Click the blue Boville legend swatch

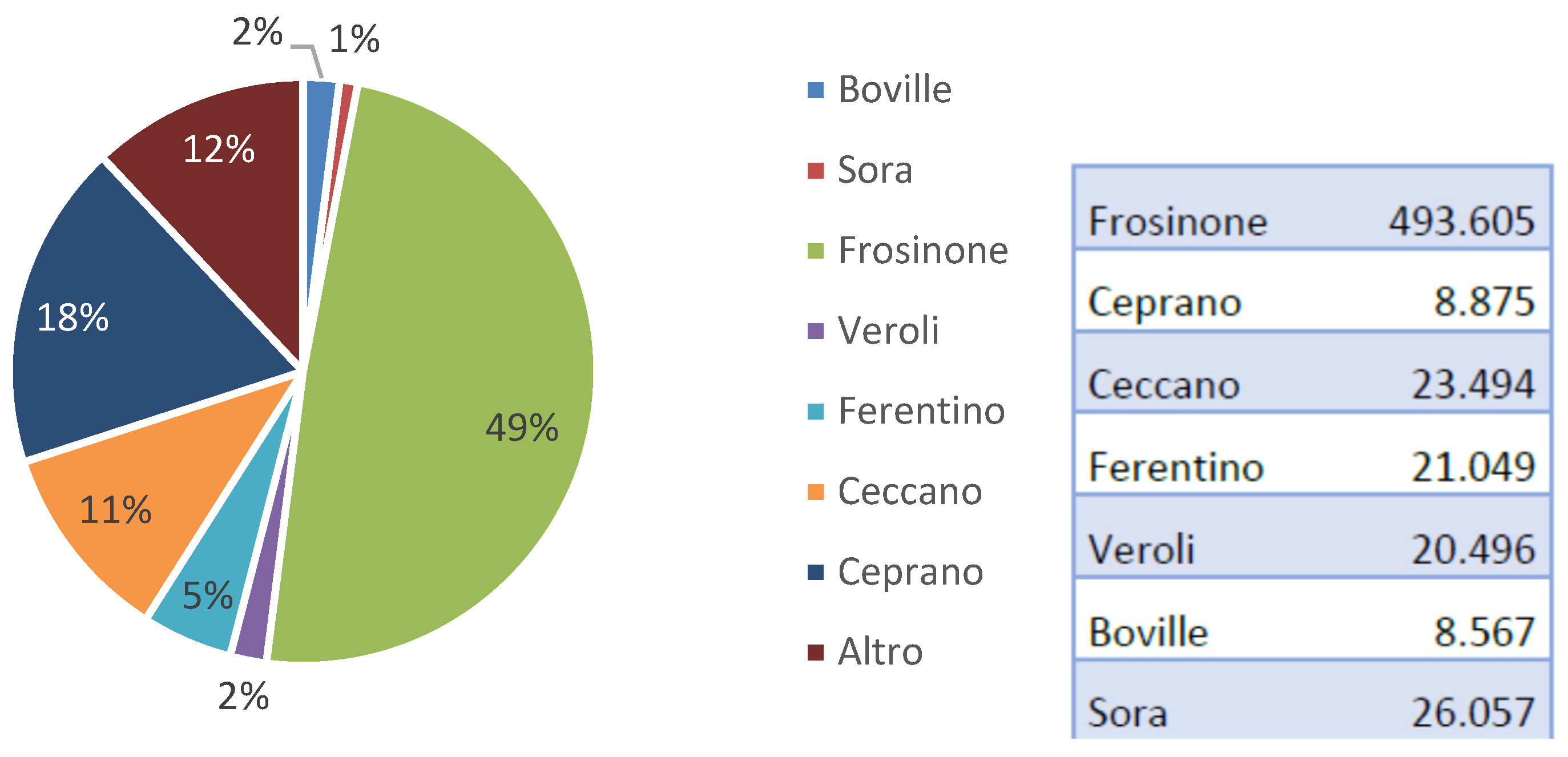[815, 90]
